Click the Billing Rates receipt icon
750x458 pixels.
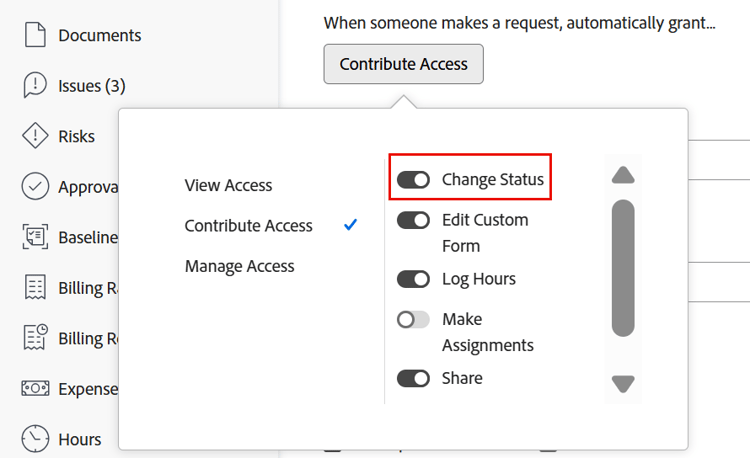[x=35, y=288]
